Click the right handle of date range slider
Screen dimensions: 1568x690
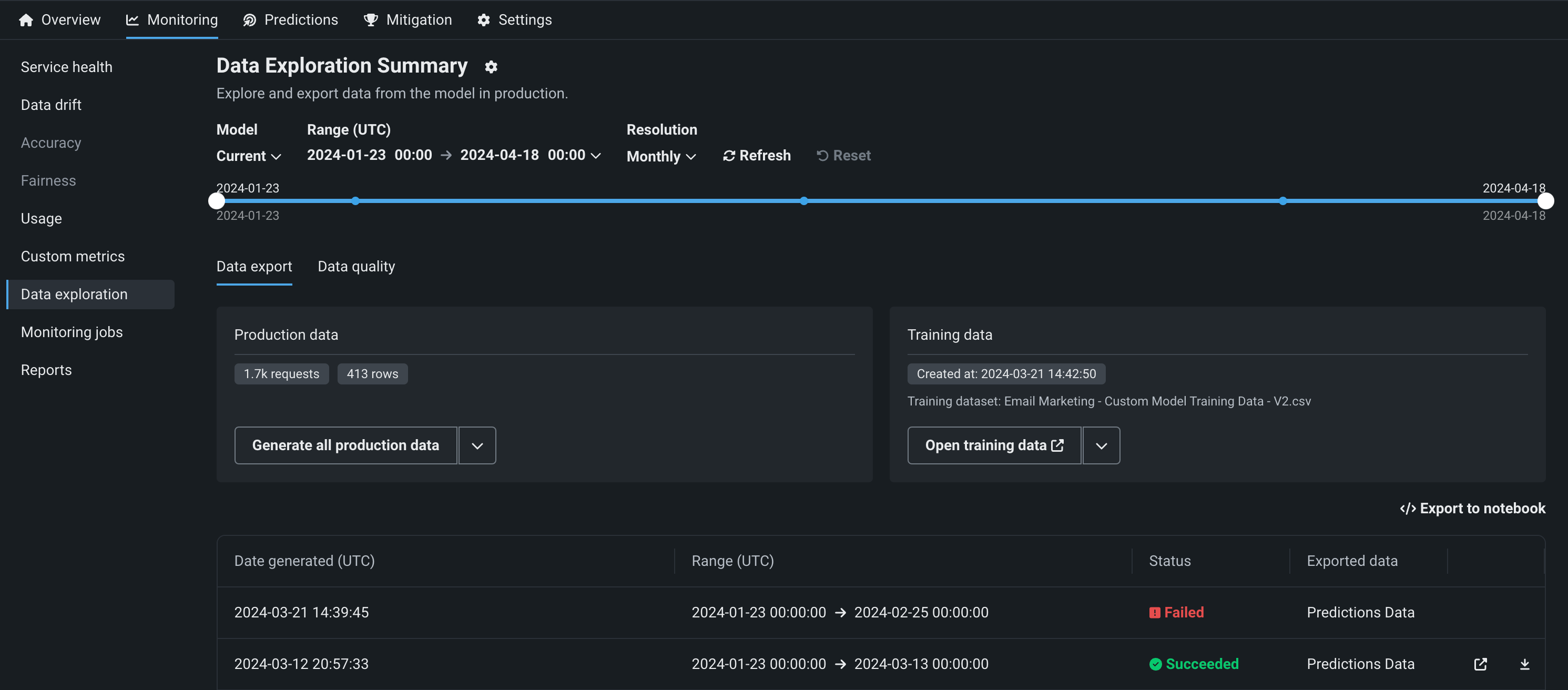tap(1545, 201)
